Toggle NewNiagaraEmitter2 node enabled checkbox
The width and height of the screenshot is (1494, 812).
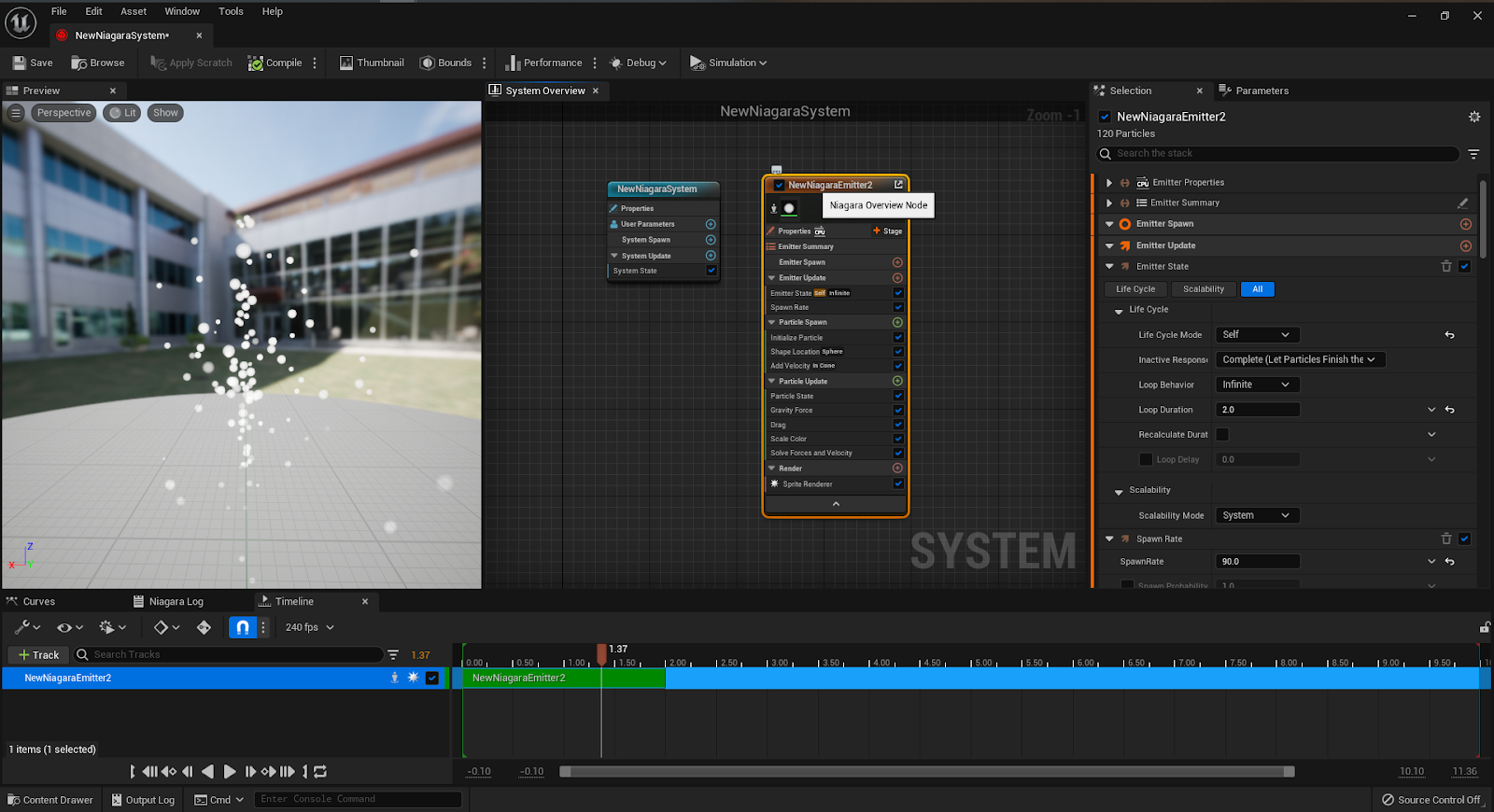coord(779,185)
